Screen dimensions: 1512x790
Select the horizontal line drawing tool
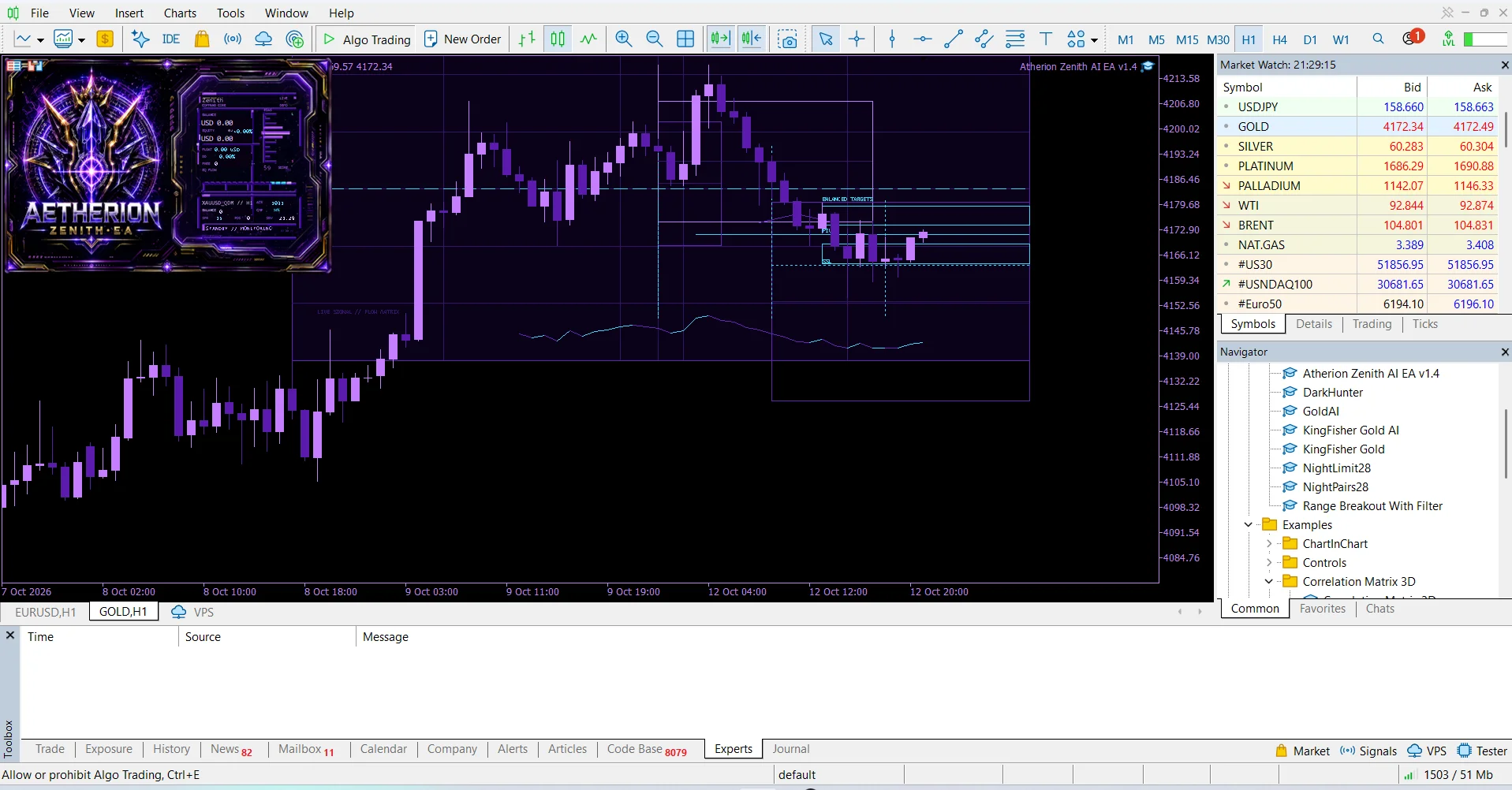[x=923, y=39]
